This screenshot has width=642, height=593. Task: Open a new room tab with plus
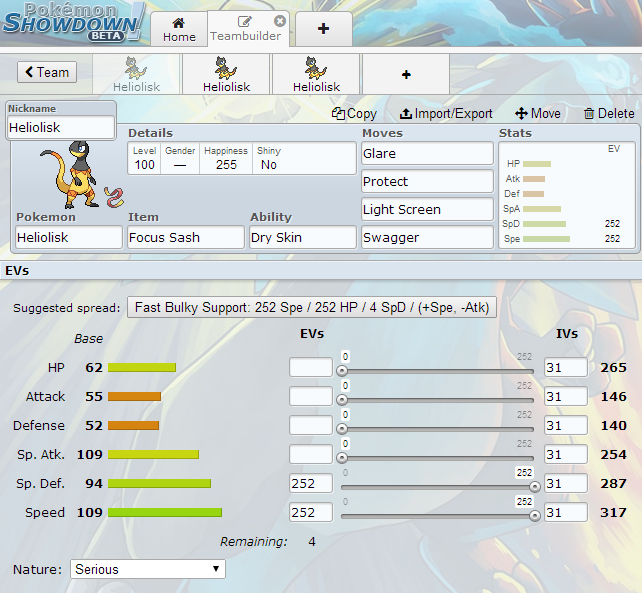point(323,29)
